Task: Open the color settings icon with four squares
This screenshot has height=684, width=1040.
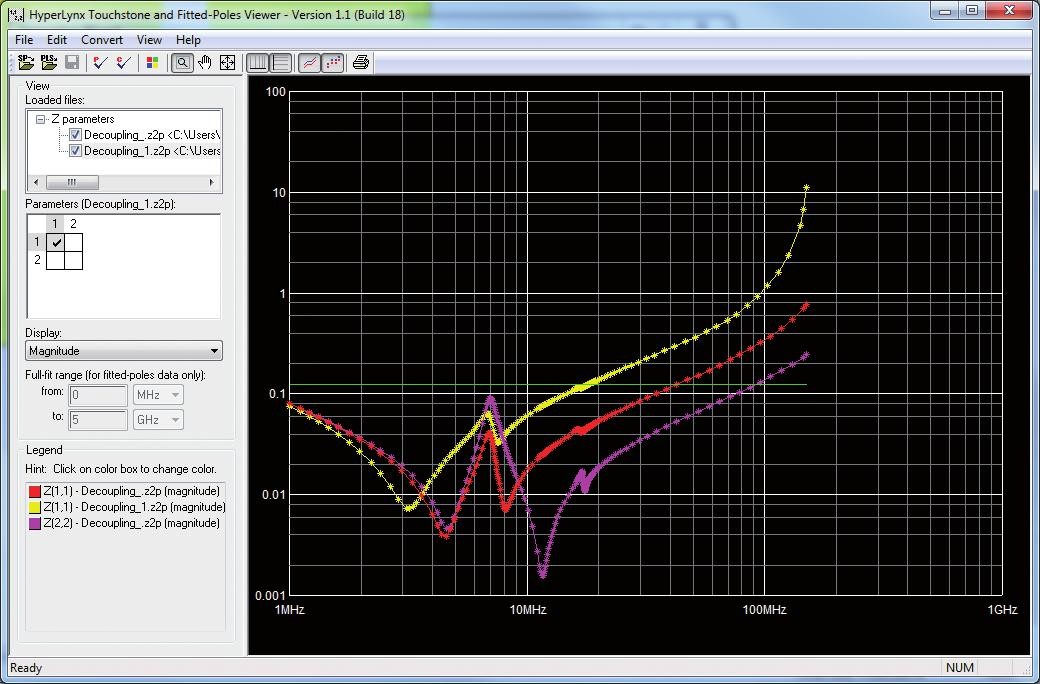Action: (x=152, y=63)
